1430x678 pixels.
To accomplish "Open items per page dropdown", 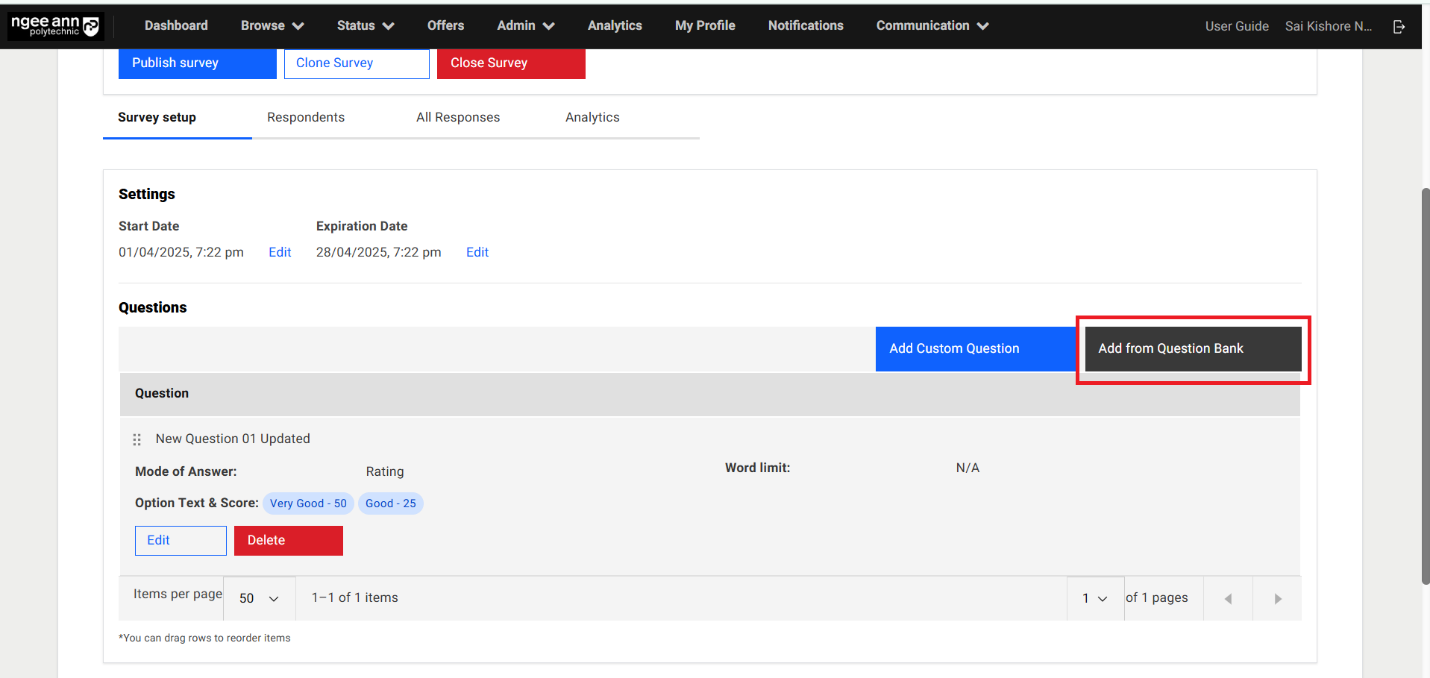I will click(259, 598).
